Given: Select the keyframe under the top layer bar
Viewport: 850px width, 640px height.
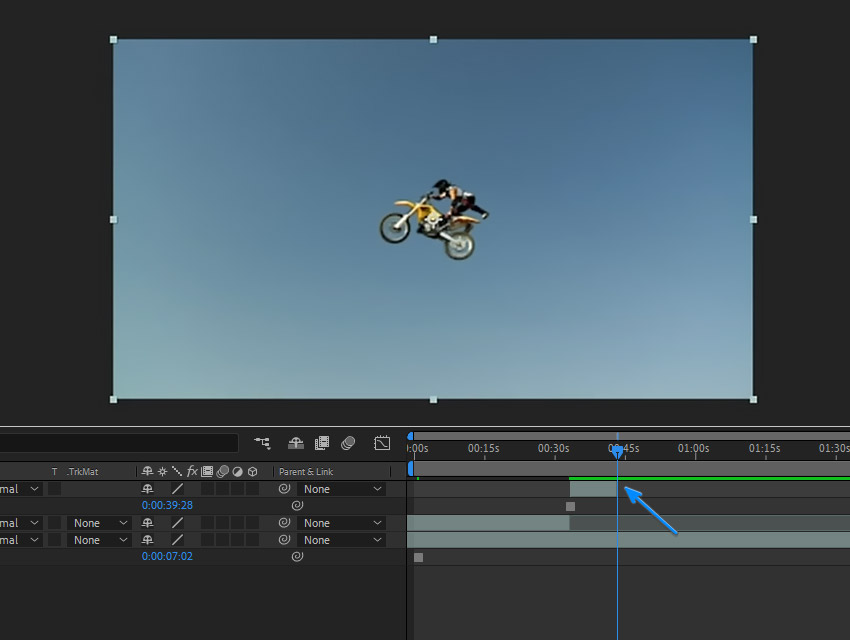Looking at the screenshot, I should click(x=570, y=506).
